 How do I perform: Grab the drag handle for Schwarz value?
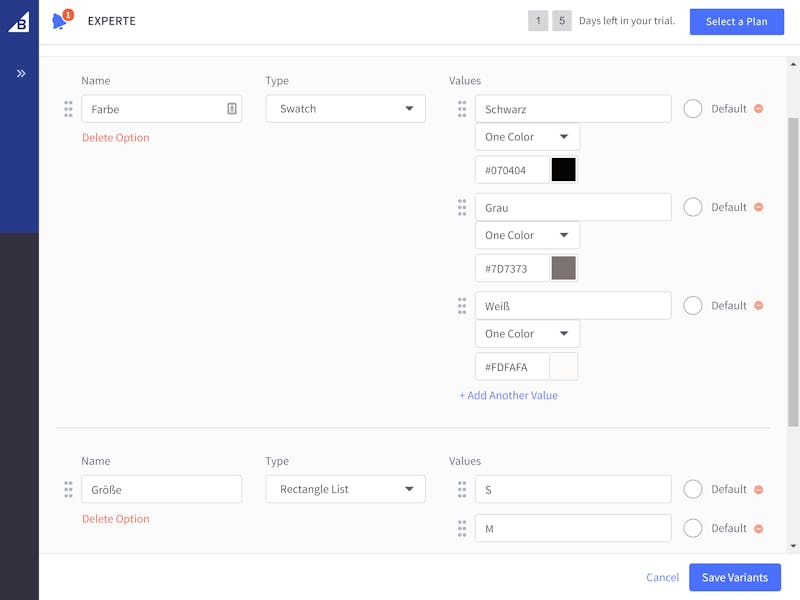click(462, 109)
